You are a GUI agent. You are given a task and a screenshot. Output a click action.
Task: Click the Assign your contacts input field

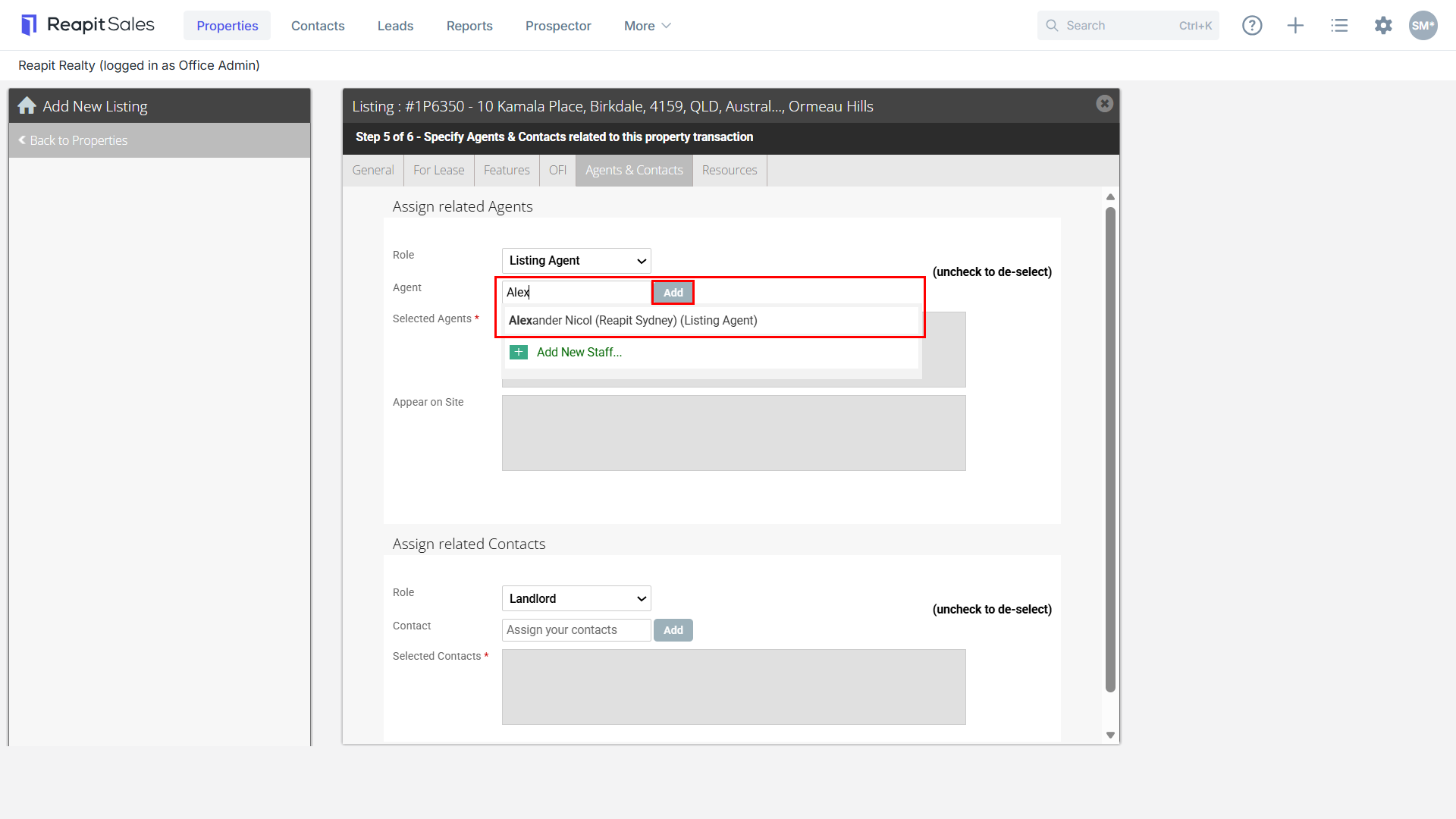[x=576, y=630]
